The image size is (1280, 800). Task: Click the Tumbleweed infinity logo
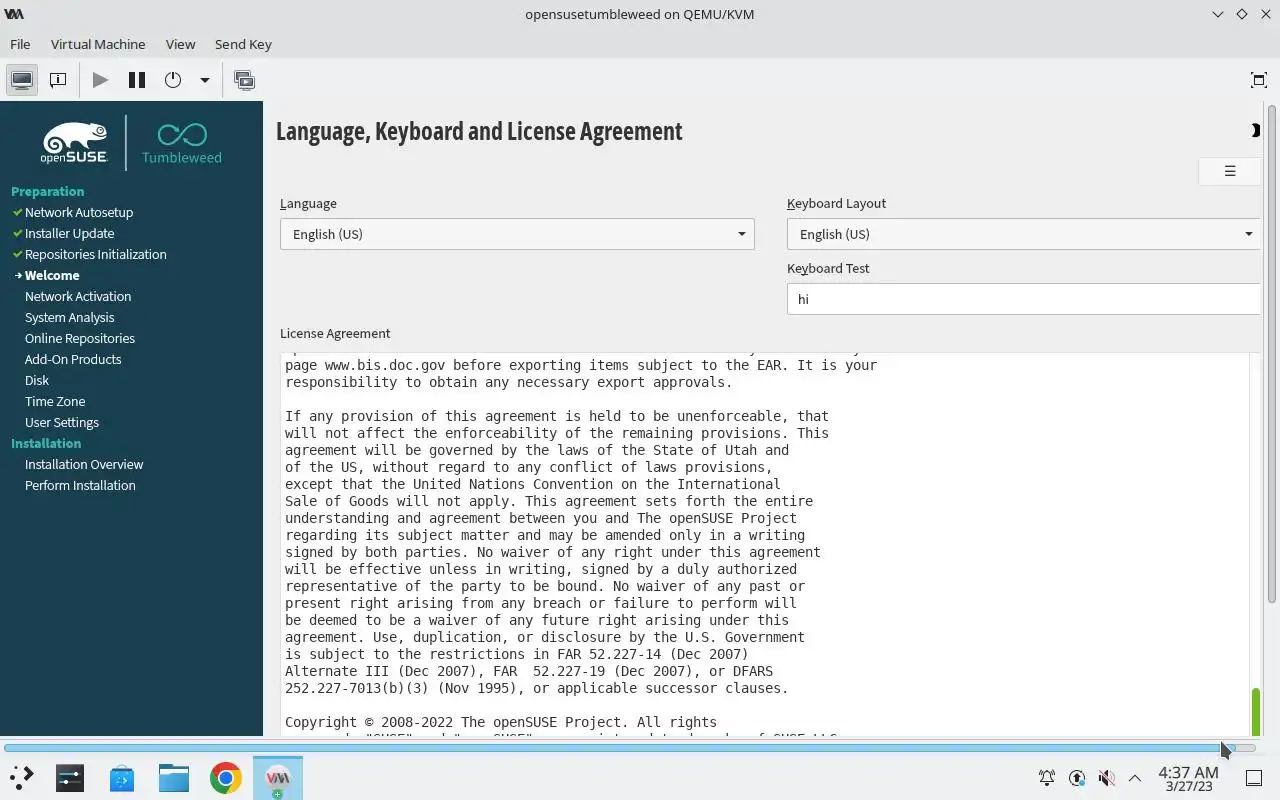[x=182, y=143]
